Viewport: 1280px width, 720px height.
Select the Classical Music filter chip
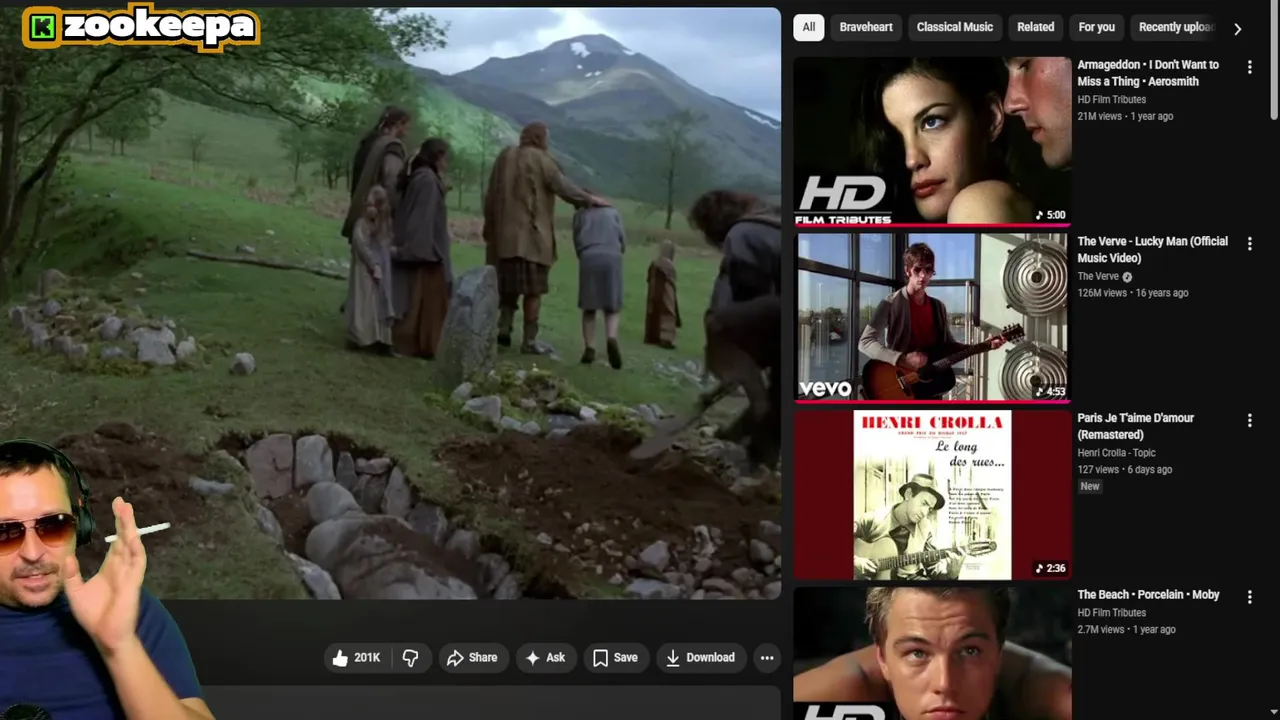(955, 27)
